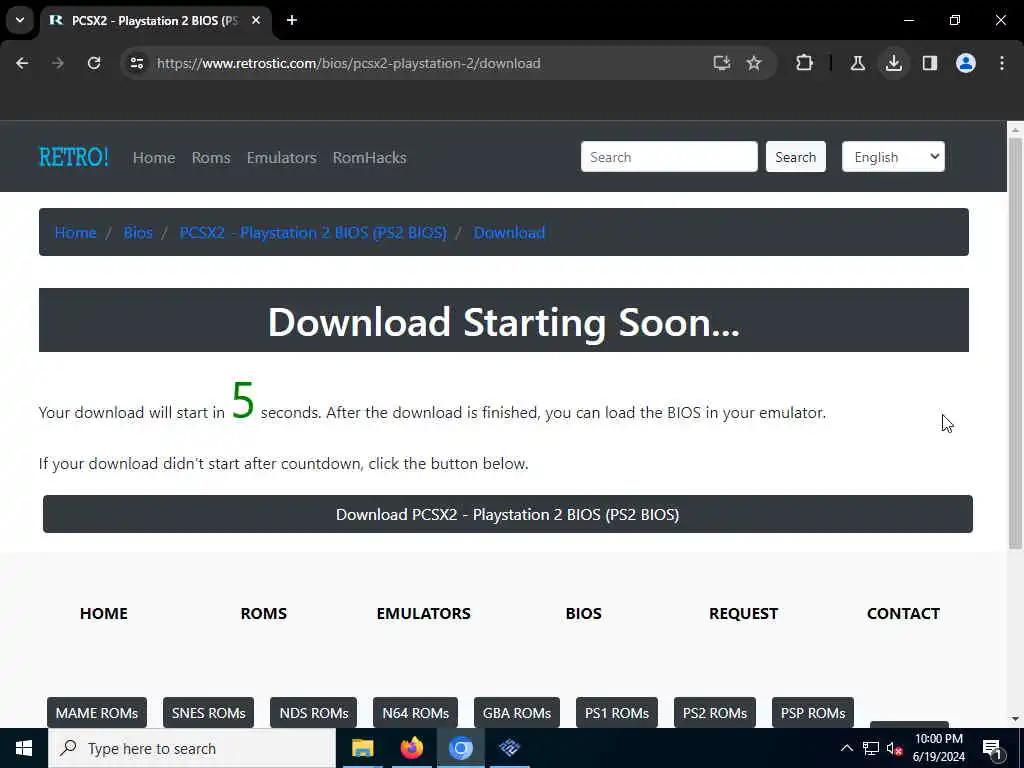Open footer HOME link
Viewport: 1024px width, 768px height.
coord(104,613)
